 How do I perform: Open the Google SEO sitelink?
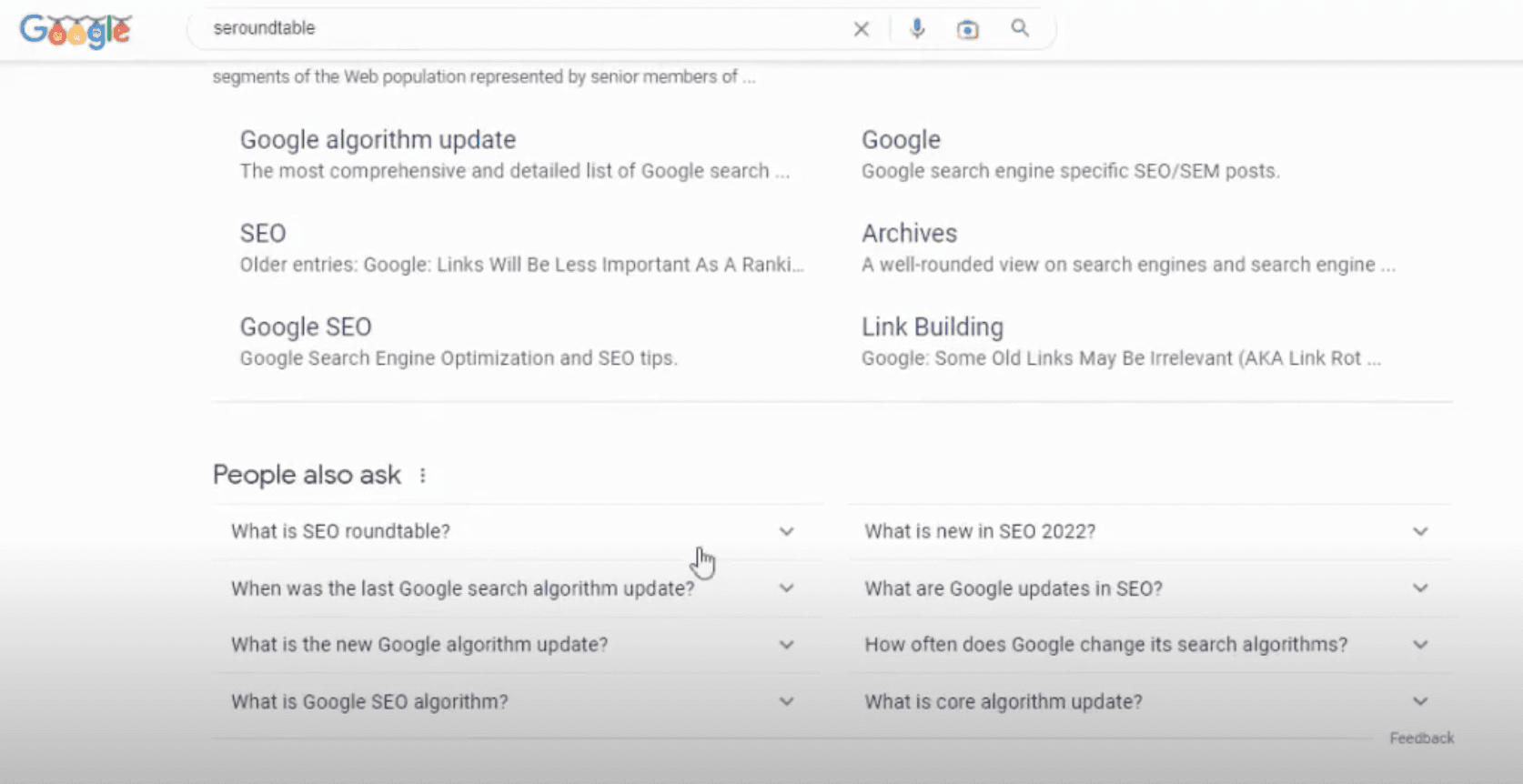coord(306,327)
